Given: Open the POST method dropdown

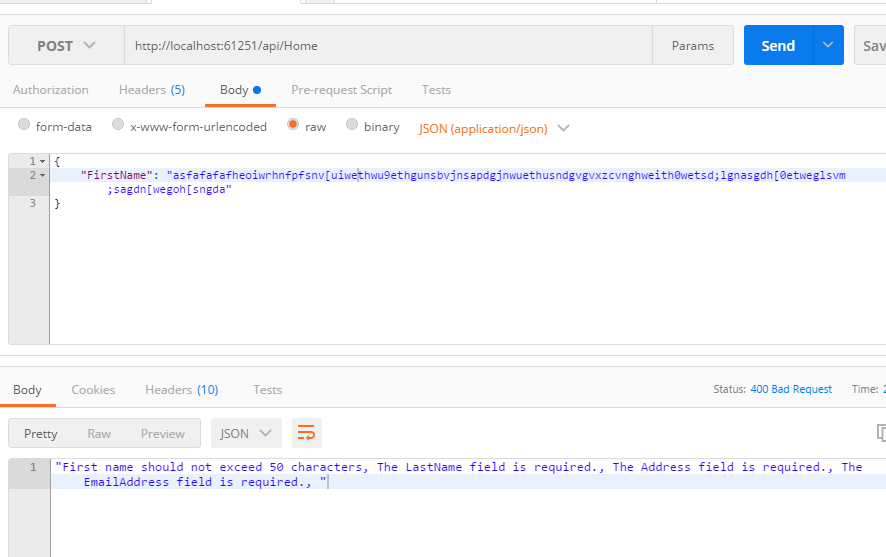Looking at the screenshot, I should 67,46.
